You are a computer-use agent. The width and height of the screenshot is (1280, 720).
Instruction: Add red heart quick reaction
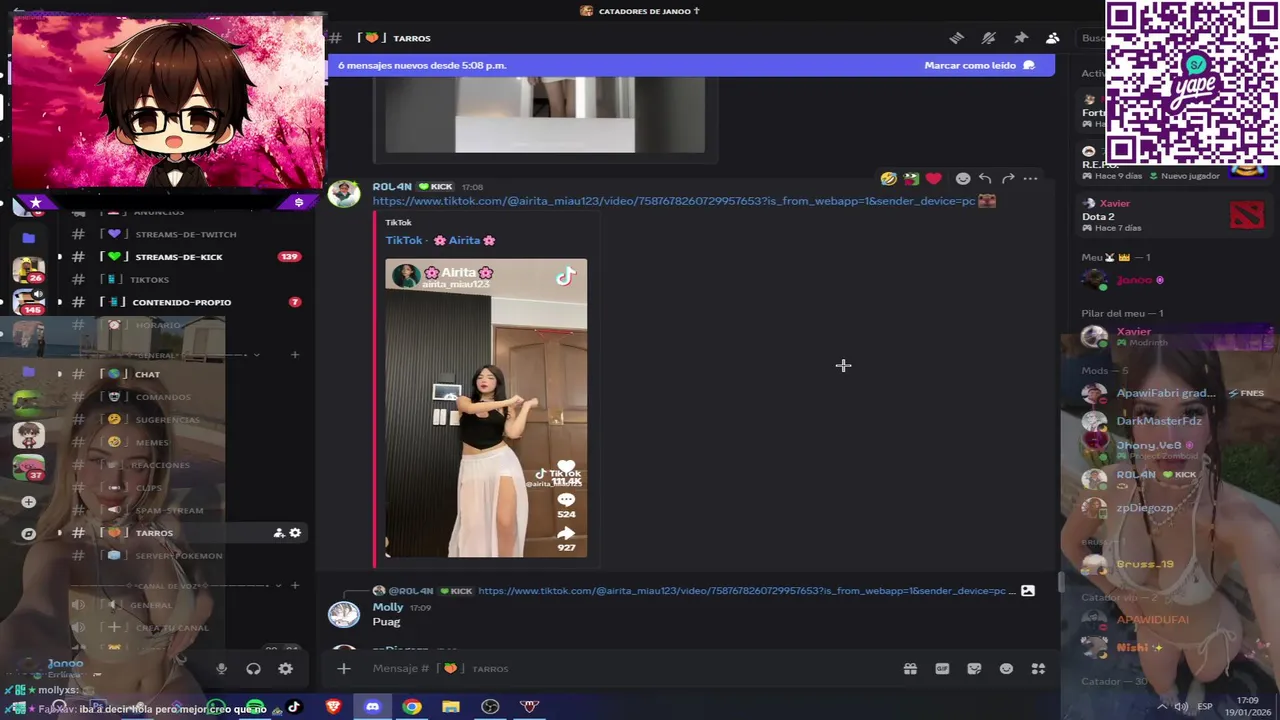(933, 178)
